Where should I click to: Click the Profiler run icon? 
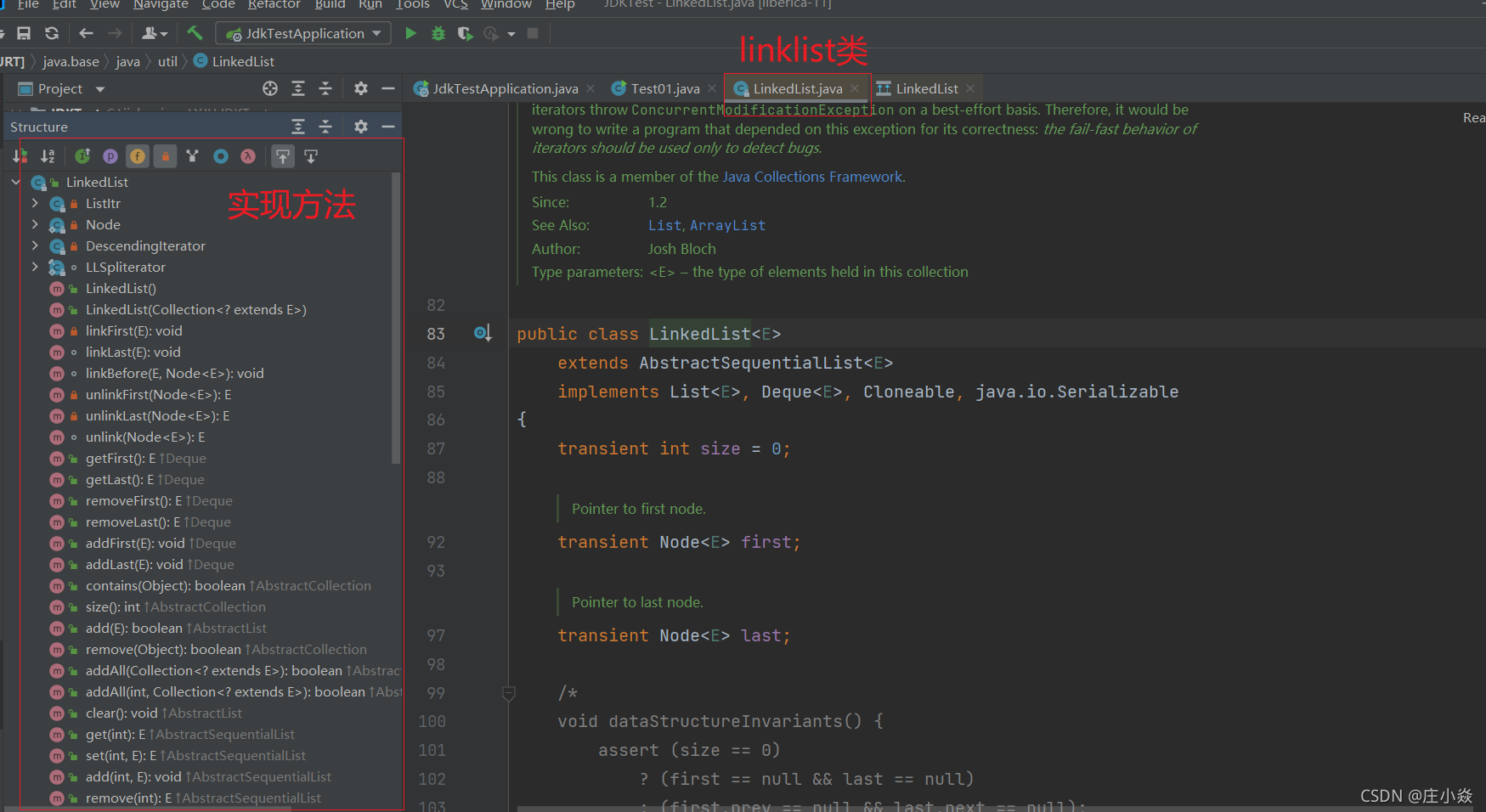(x=490, y=33)
